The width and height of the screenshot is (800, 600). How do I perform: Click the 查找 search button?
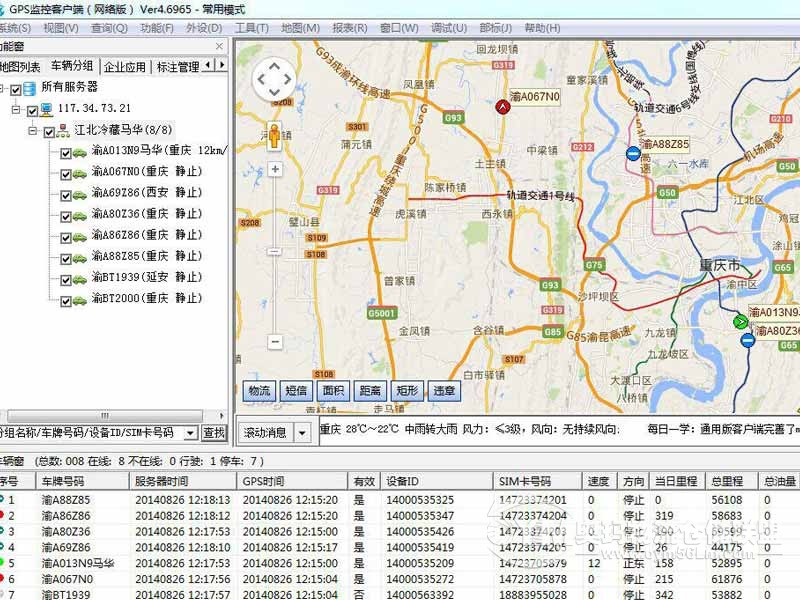(x=214, y=433)
